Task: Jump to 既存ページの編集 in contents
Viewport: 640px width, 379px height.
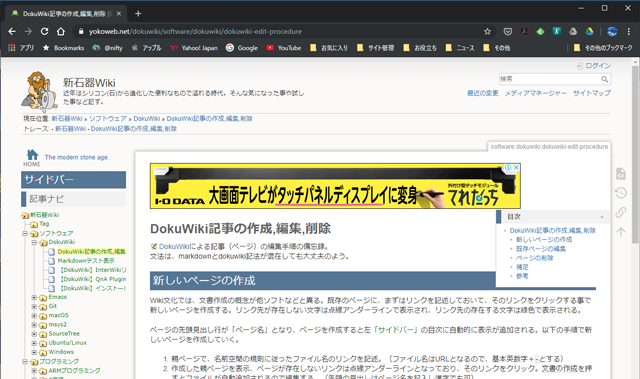Action: (541, 249)
